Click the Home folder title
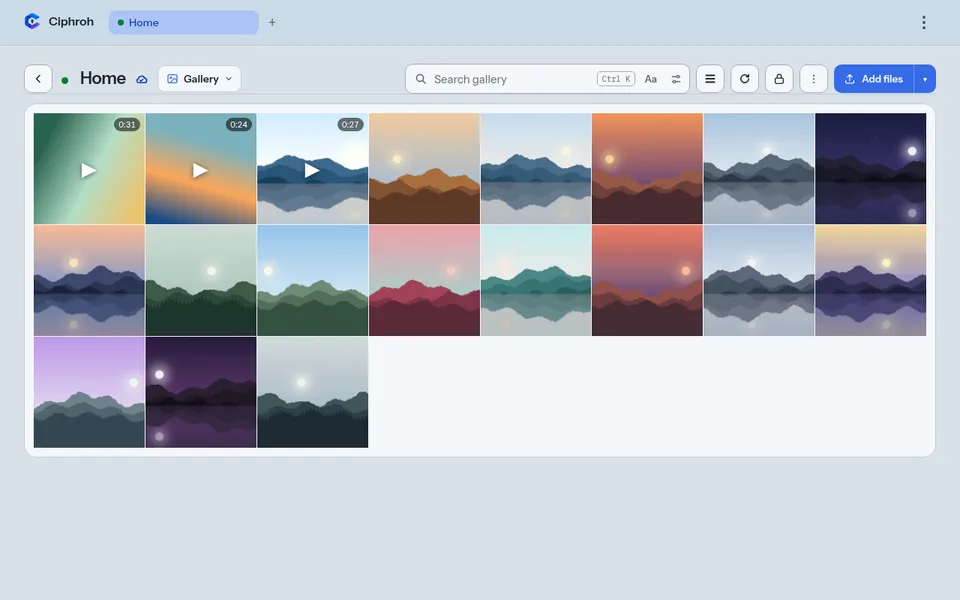 [103, 78]
